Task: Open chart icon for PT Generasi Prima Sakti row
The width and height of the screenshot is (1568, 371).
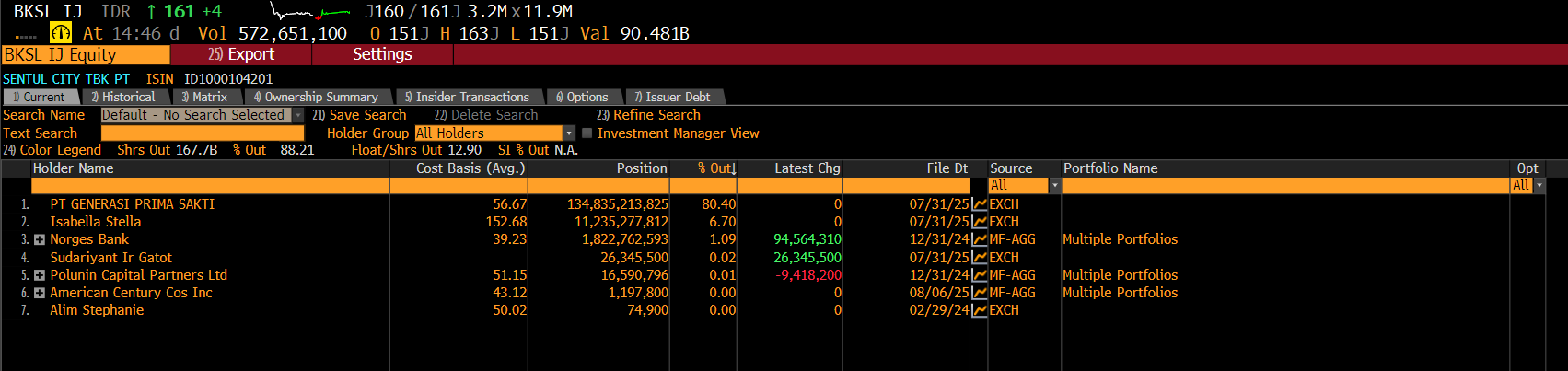Action: (x=980, y=204)
